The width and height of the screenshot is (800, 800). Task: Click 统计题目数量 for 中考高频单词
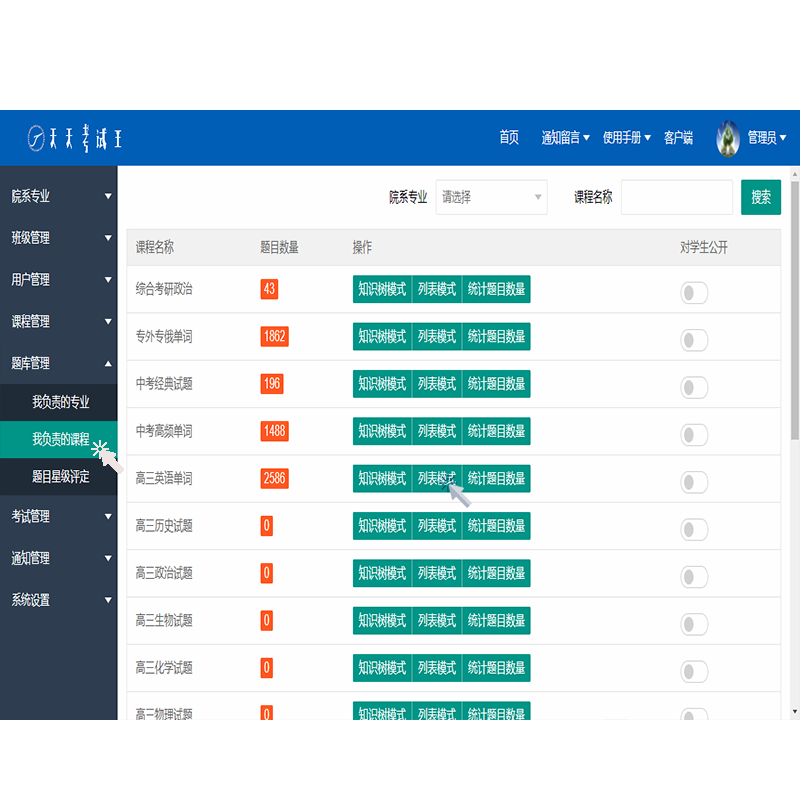pos(496,431)
